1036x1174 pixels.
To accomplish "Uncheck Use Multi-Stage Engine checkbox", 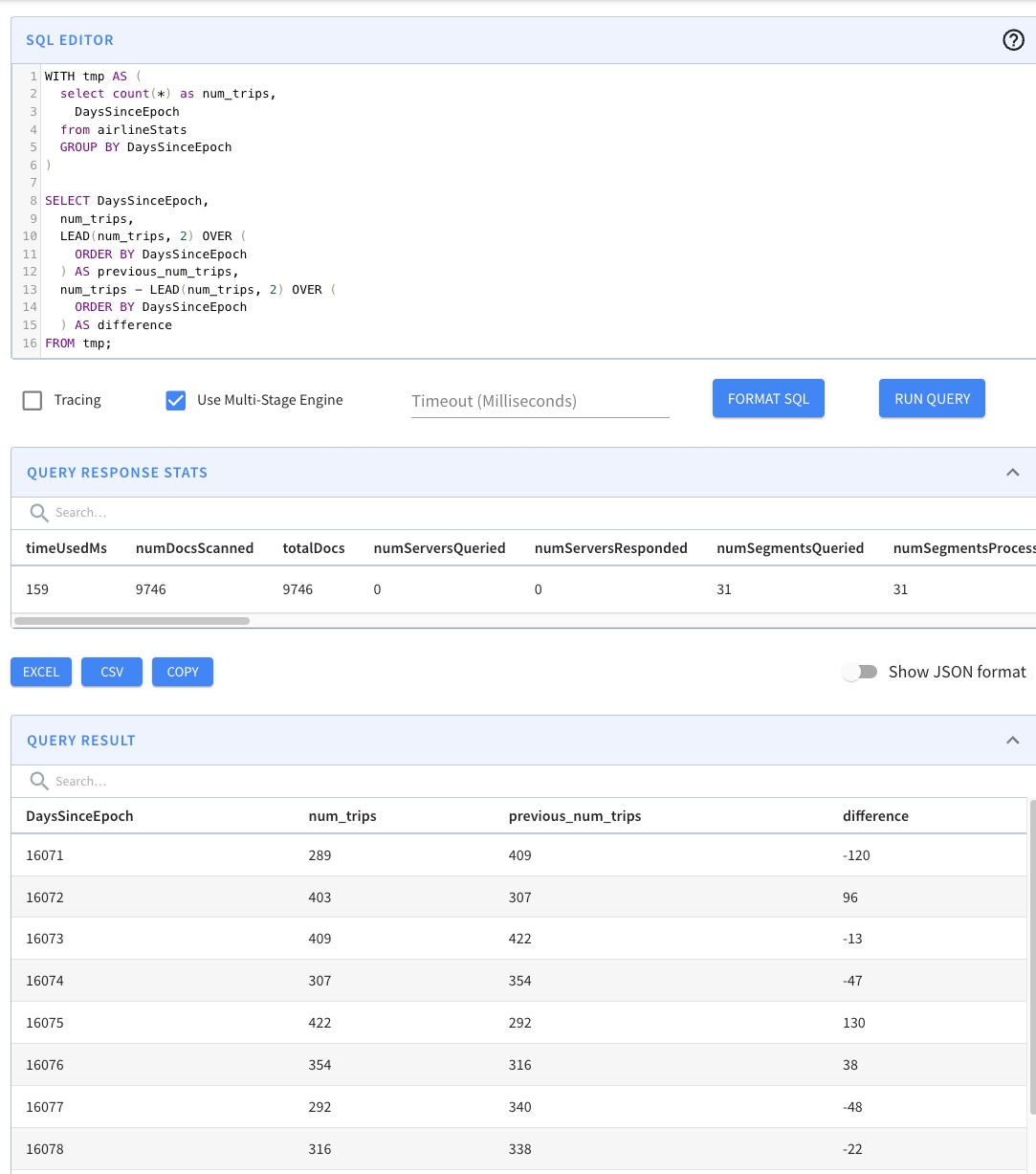I will (176, 401).
